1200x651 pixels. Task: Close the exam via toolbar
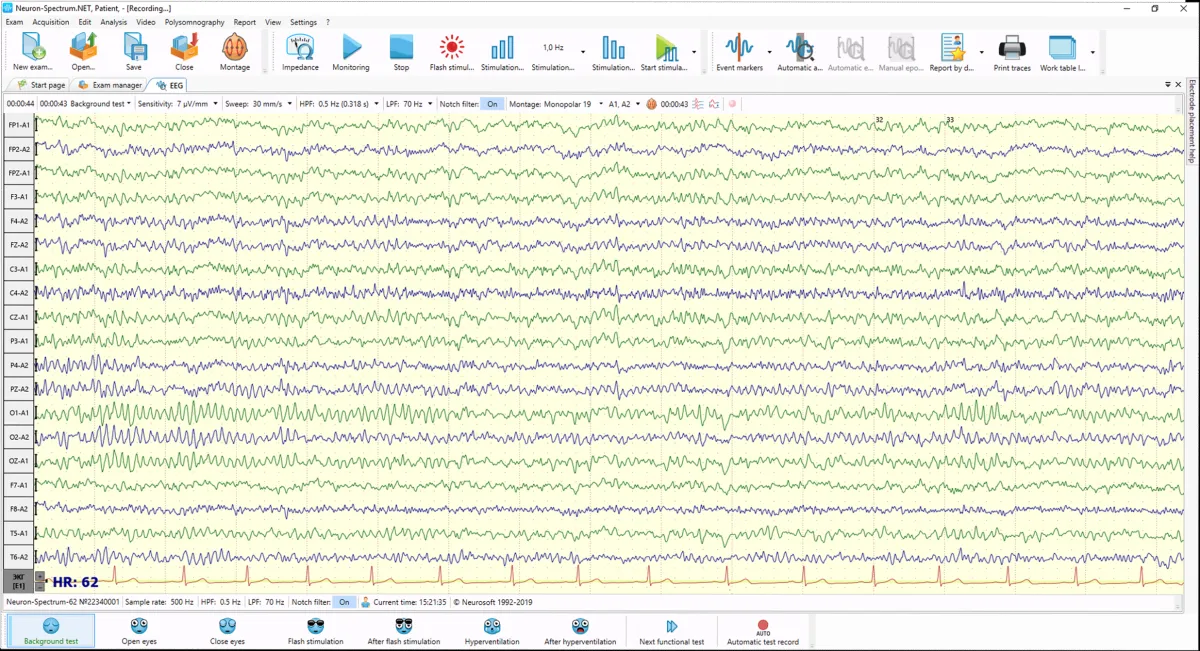click(184, 52)
